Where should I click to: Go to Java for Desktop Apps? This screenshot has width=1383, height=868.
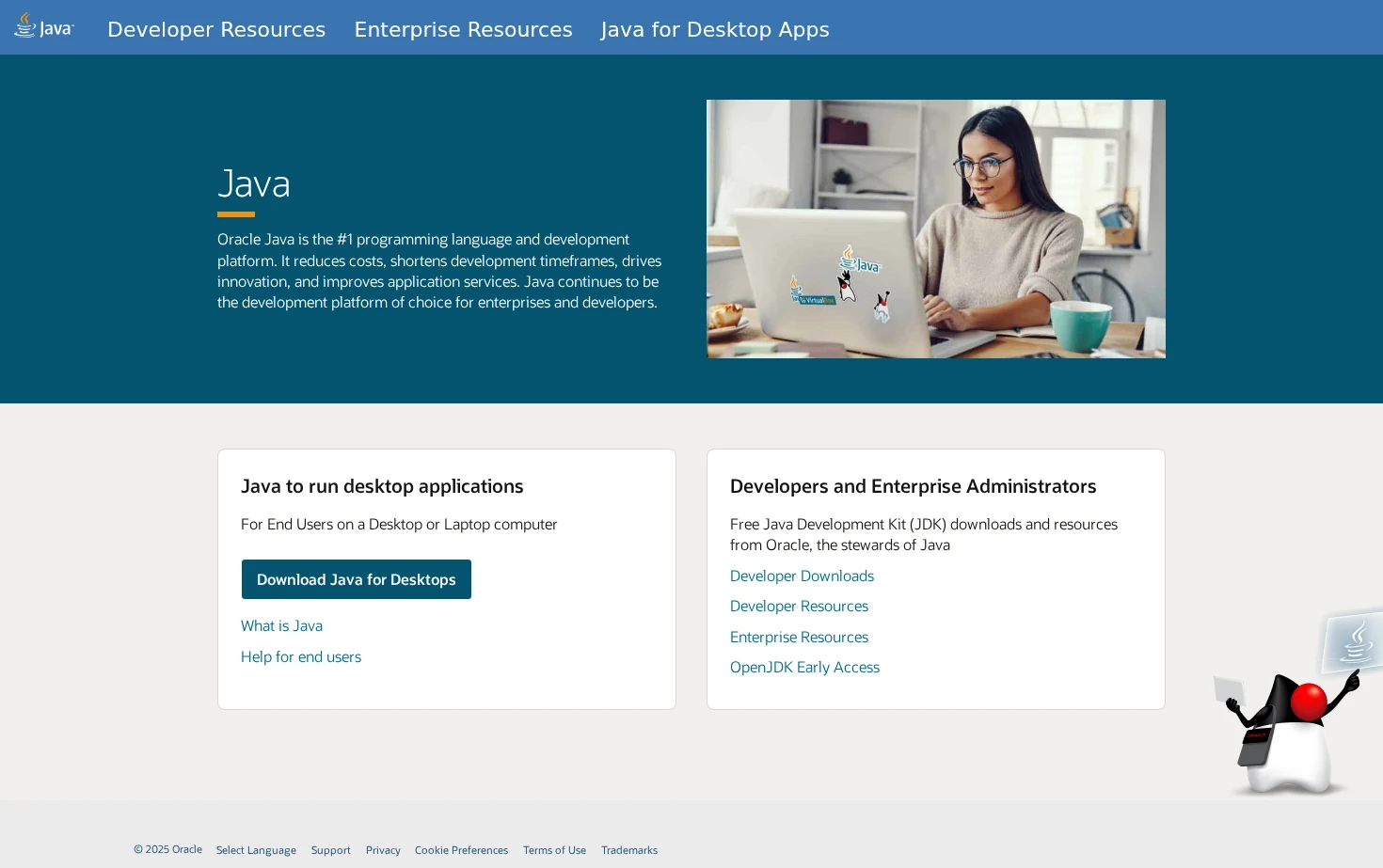coord(715,29)
